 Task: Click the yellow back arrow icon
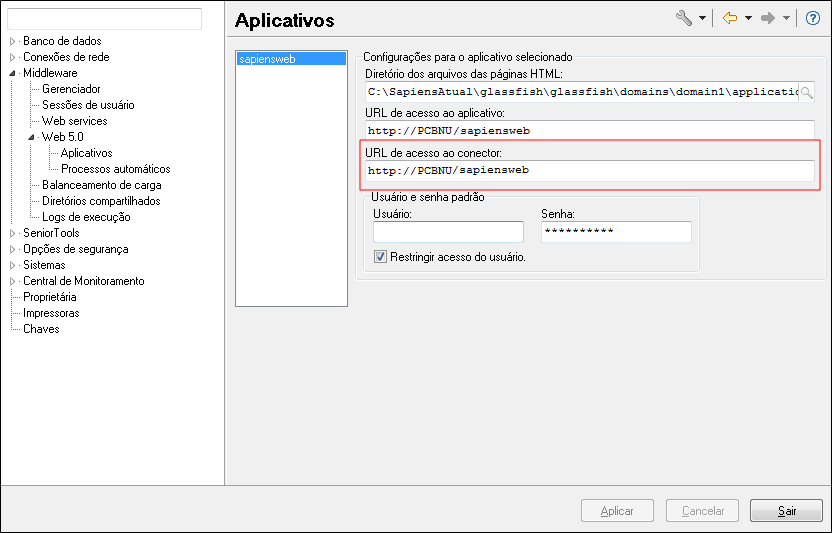pyautogui.click(x=730, y=18)
